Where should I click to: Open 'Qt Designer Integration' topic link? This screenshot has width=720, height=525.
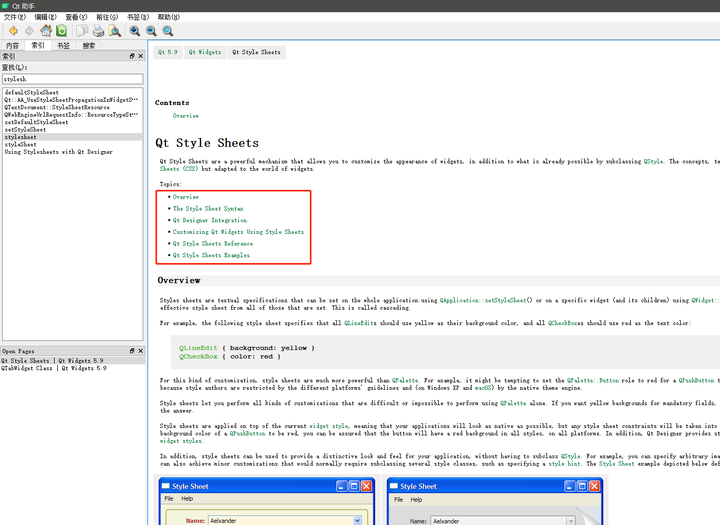pyautogui.click(x=209, y=220)
